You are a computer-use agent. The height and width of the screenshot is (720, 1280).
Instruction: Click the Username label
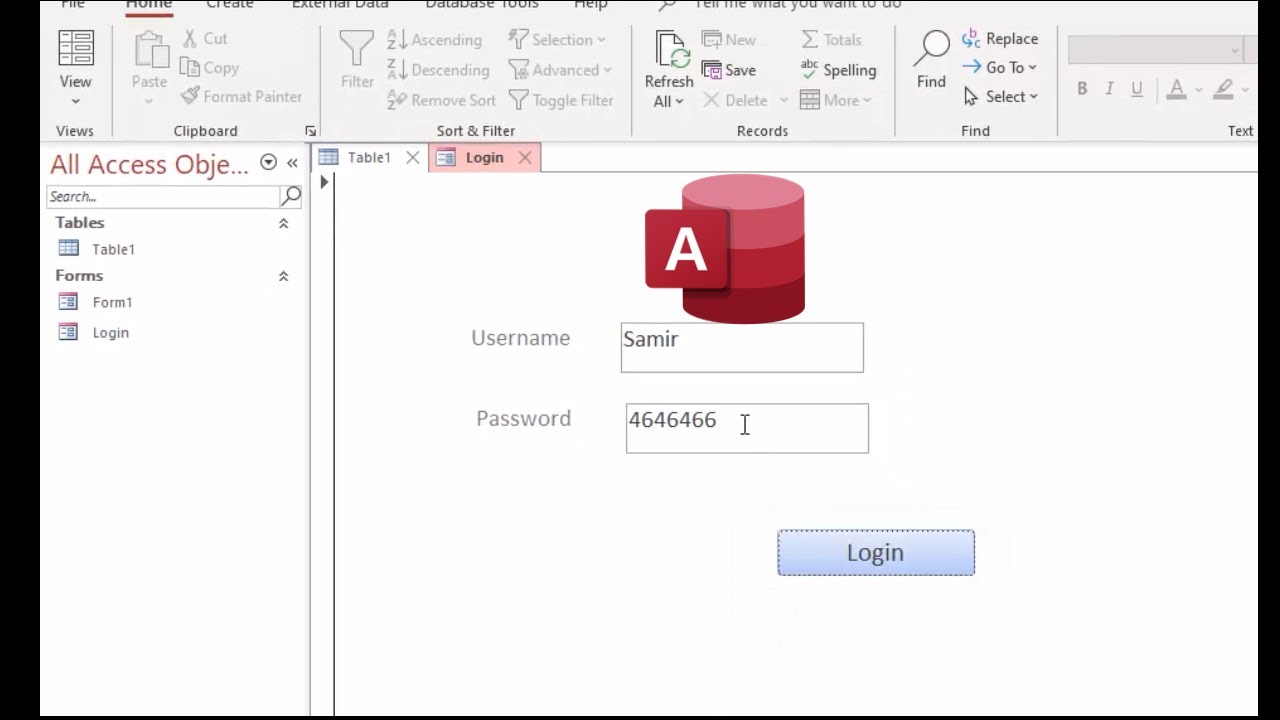point(521,339)
